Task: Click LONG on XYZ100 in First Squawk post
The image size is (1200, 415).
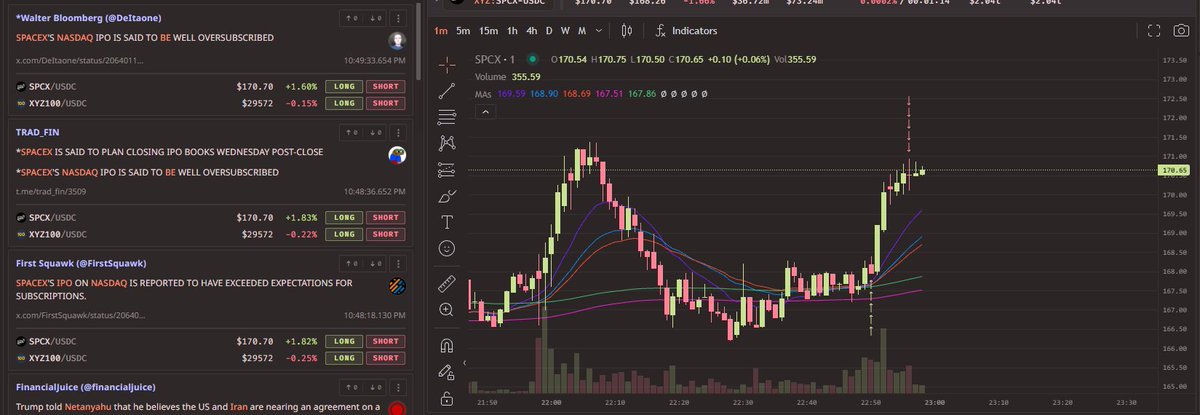Action: coord(344,358)
